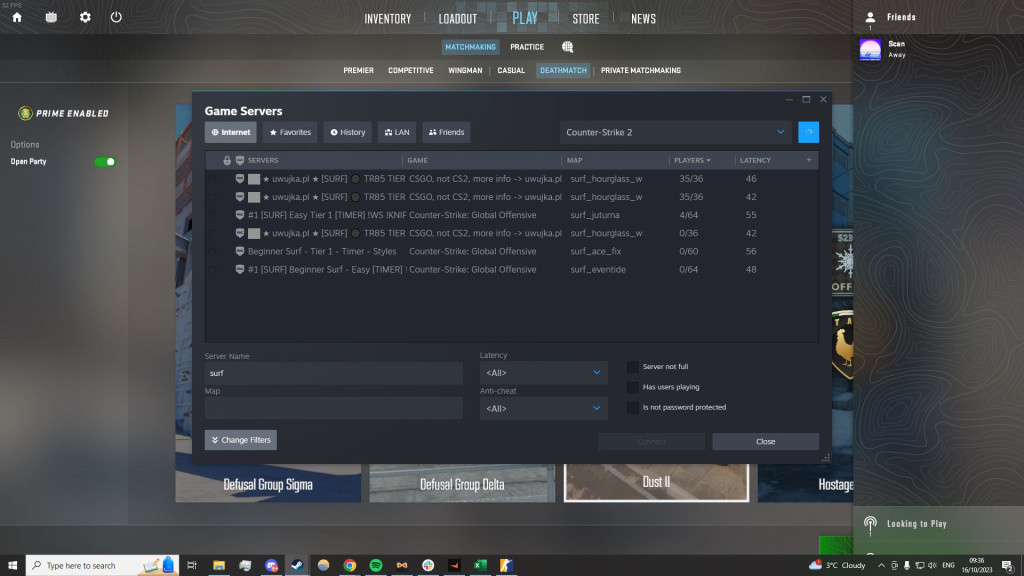Switch to the Favorites tab

pos(290,132)
